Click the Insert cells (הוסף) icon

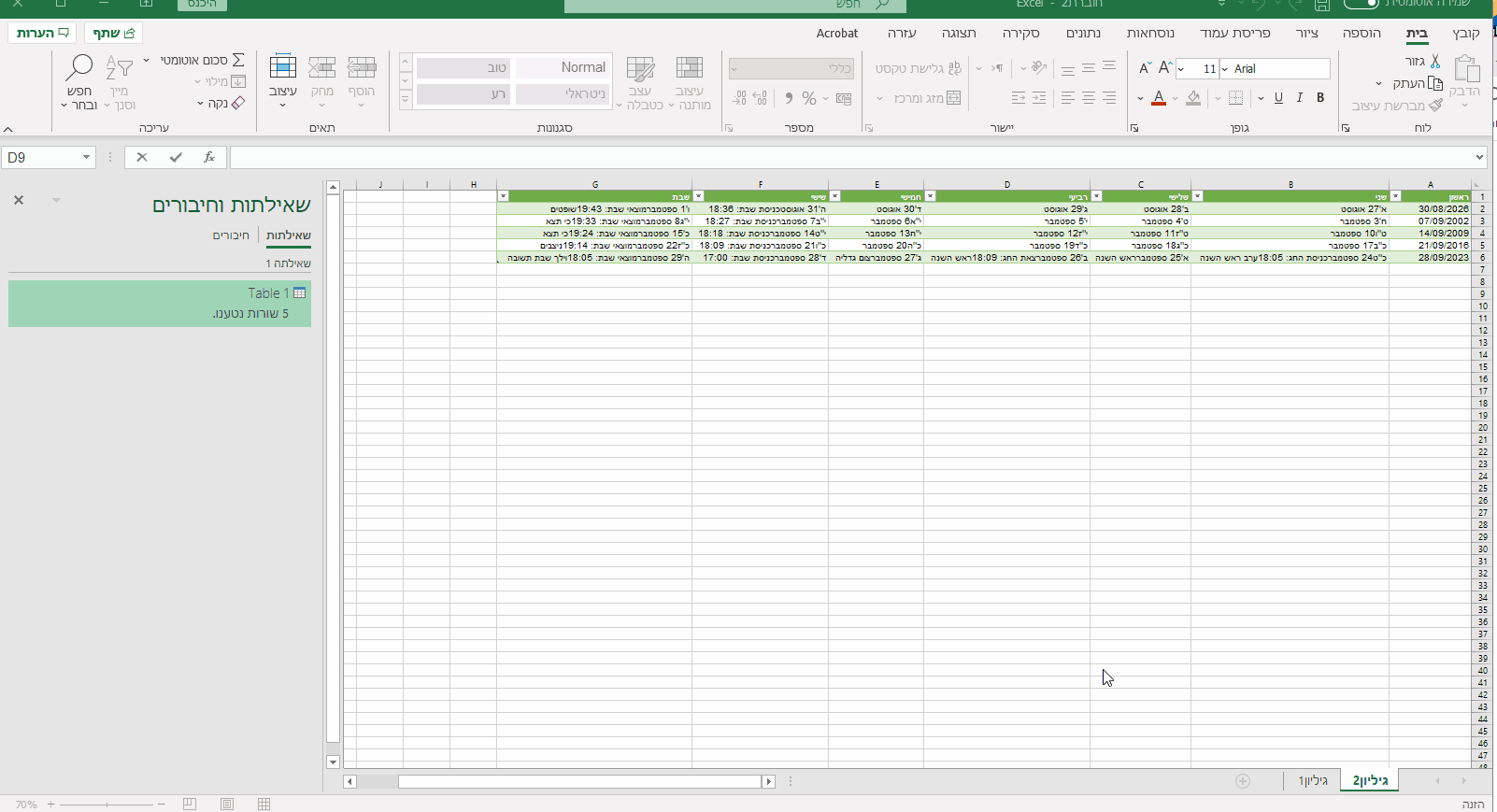tap(362, 68)
